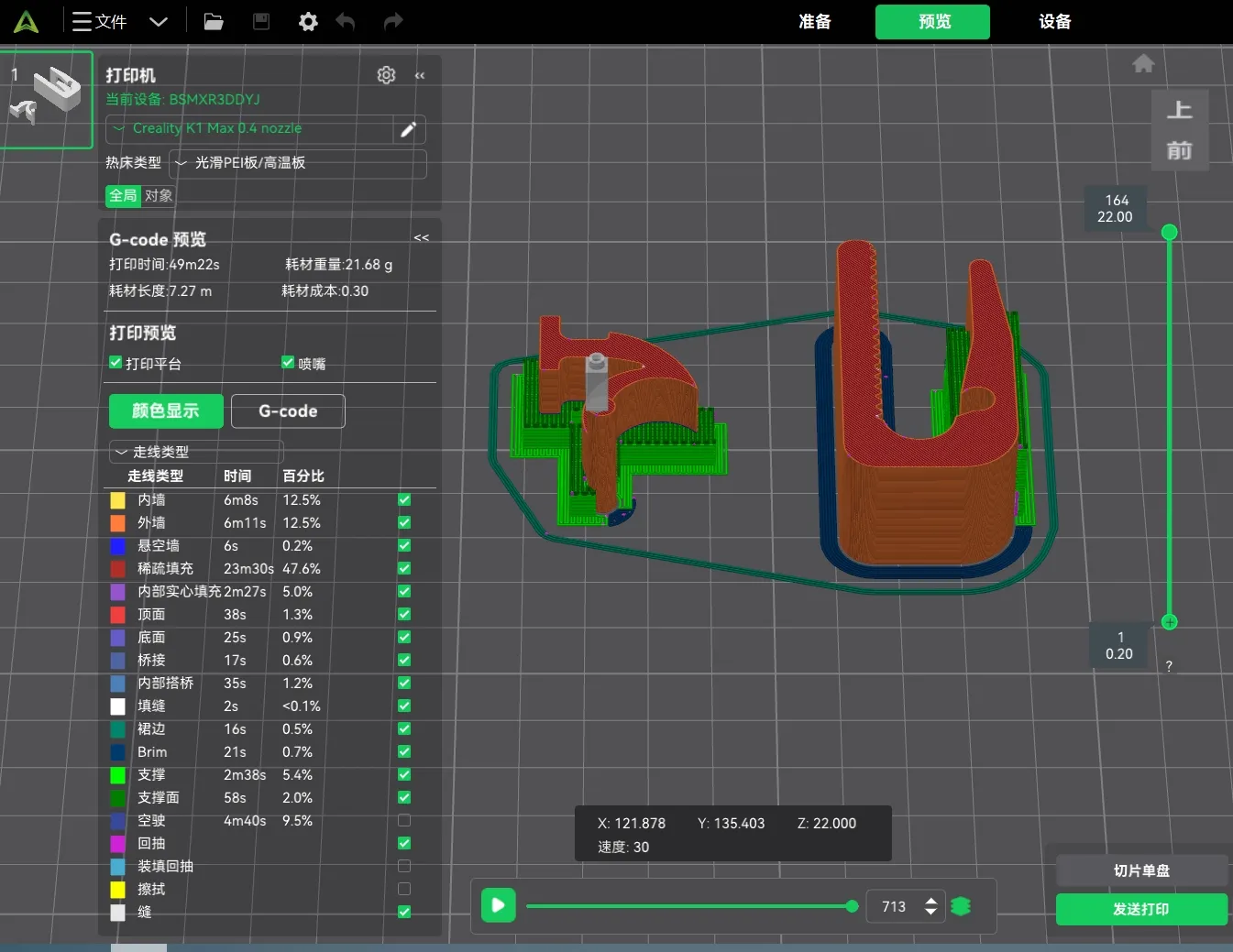
Task: Click the help question mark near layer slider
Action: (x=1169, y=666)
